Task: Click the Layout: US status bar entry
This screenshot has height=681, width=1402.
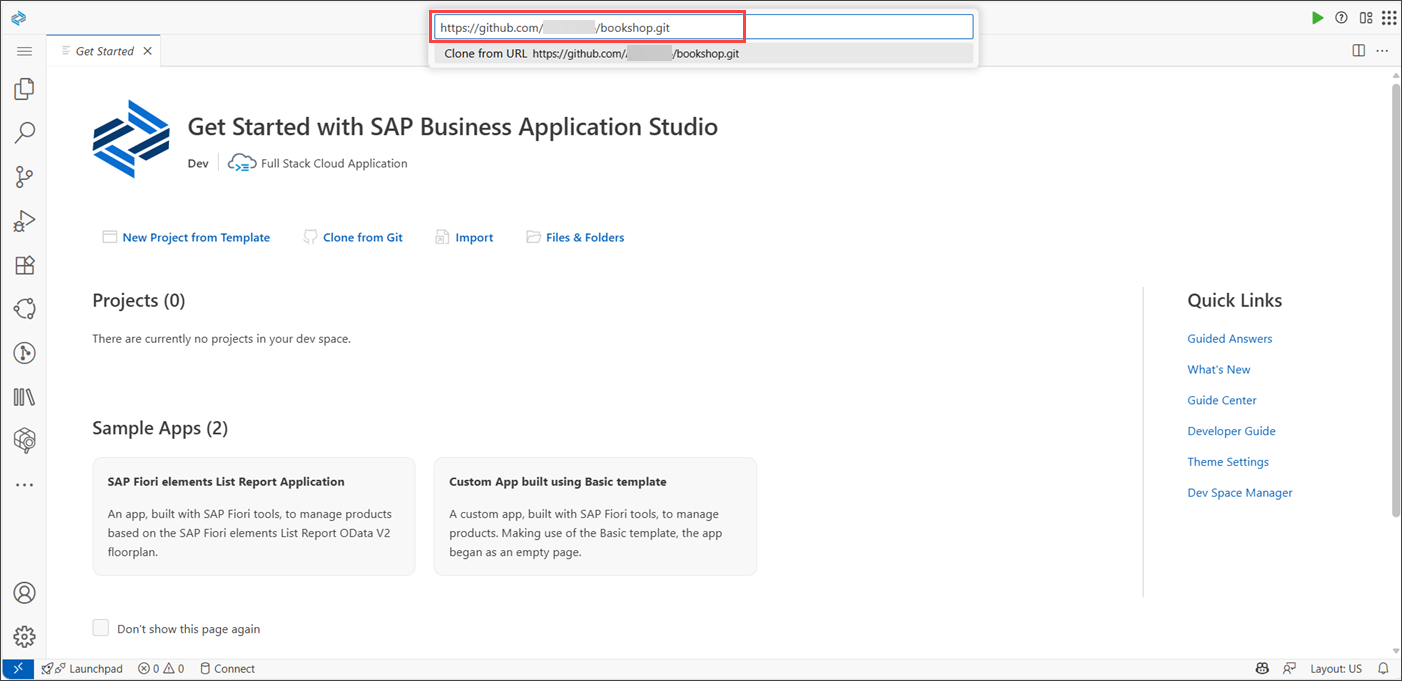Action: point(1336,669)
